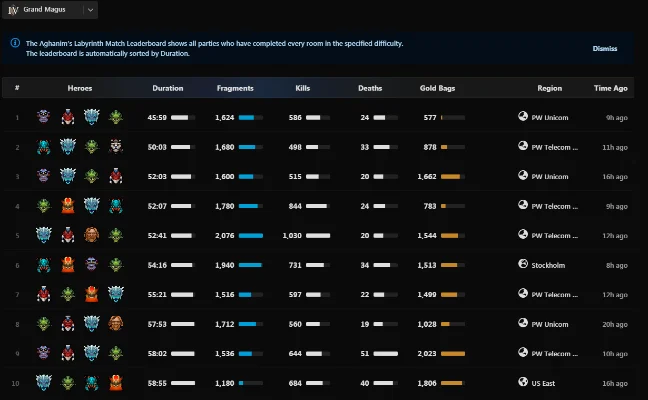The image size is (648, 400).
Task: Click the Stockholm region text
Action: [548, 265]
